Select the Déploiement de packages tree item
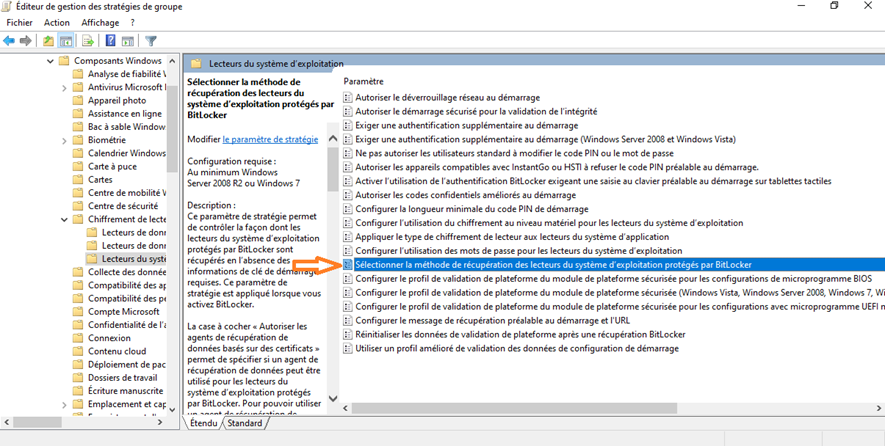885x446 pixels. point(127,365)
